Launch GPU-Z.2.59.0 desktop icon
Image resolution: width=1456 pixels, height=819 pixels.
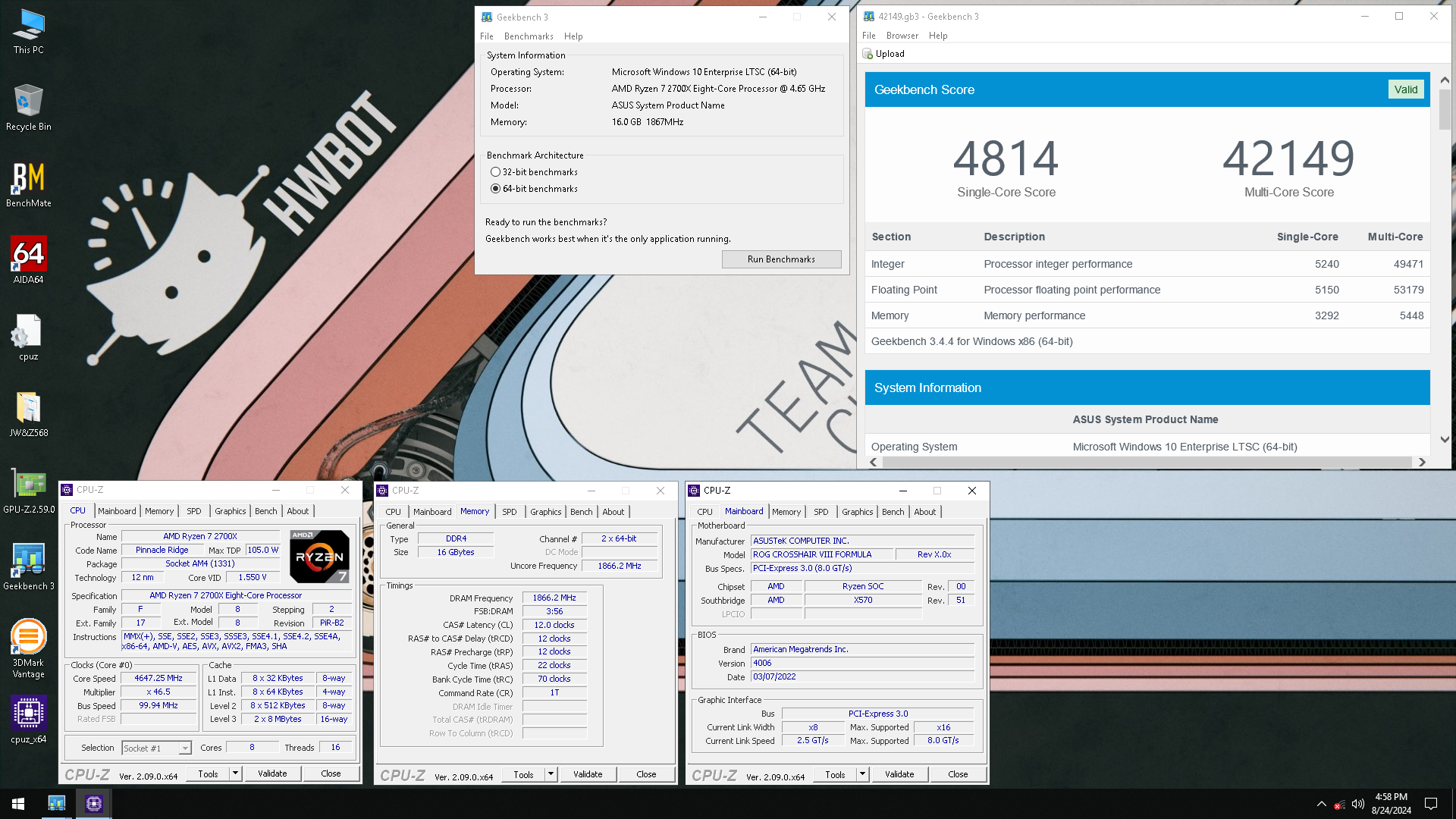click(x=28, y=491)
